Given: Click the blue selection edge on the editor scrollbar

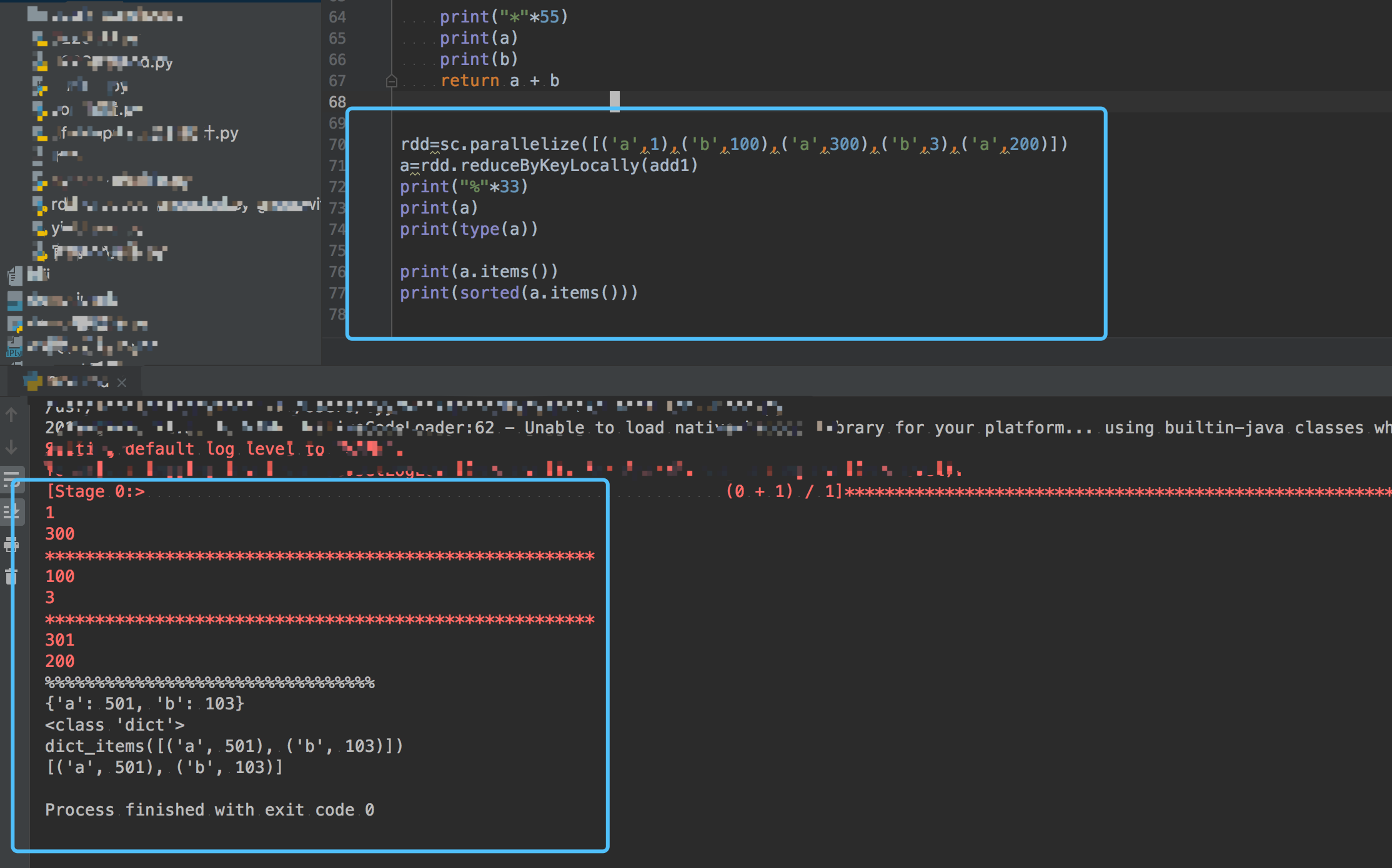Looking at the screenshot, I should point(614,100).
